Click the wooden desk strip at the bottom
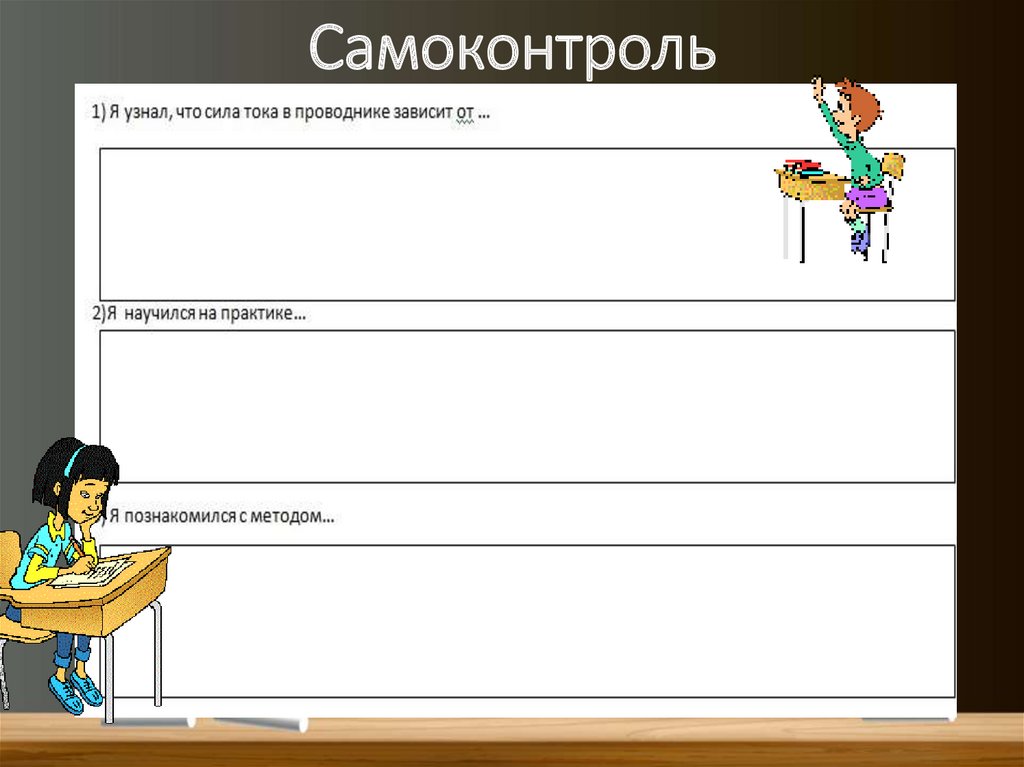The height and width of the screenshot is (767, 1024). (x=512, y=745)
